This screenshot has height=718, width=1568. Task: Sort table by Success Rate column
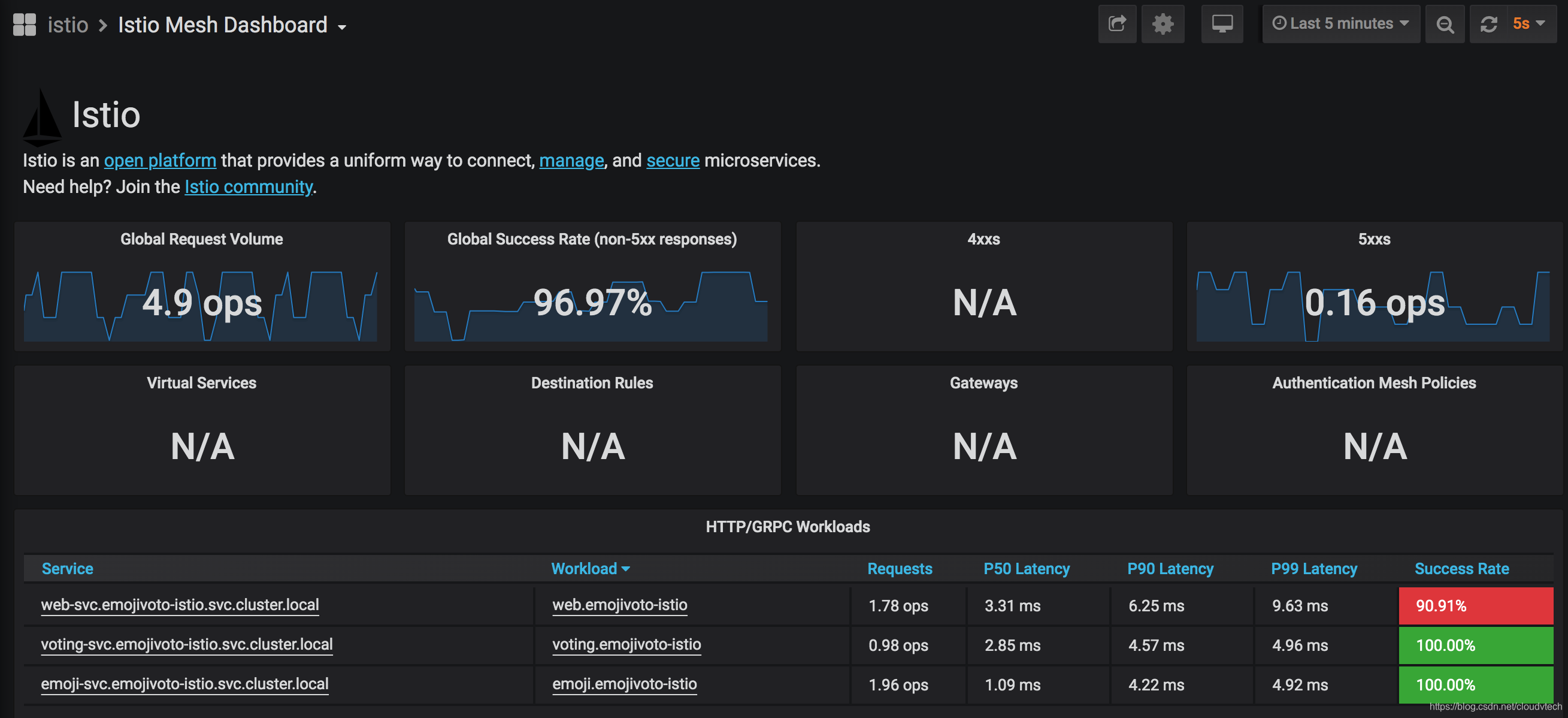point(1461,568)
